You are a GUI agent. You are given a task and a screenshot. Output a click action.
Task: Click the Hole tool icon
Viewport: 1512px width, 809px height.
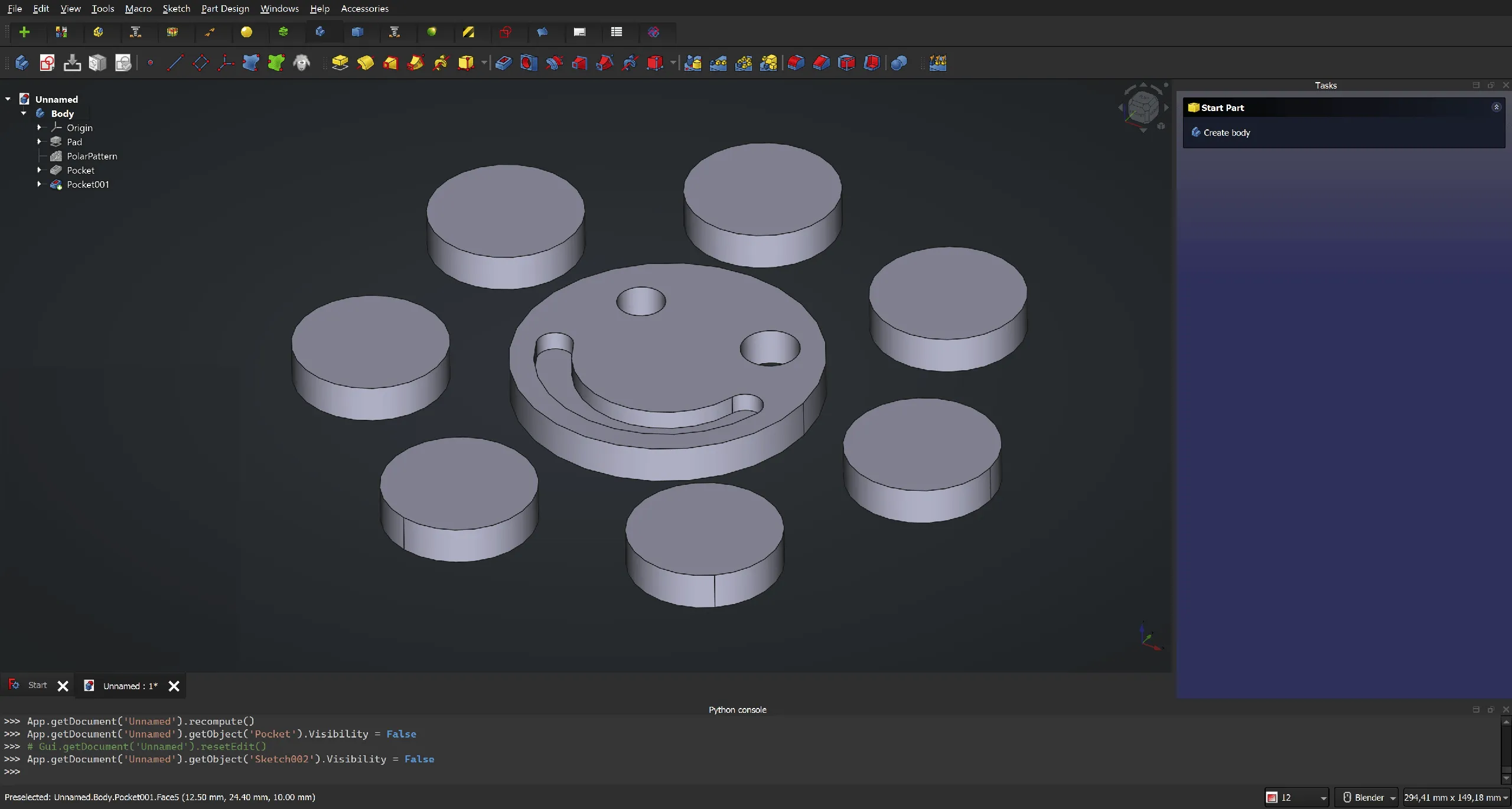coord(529,63)
